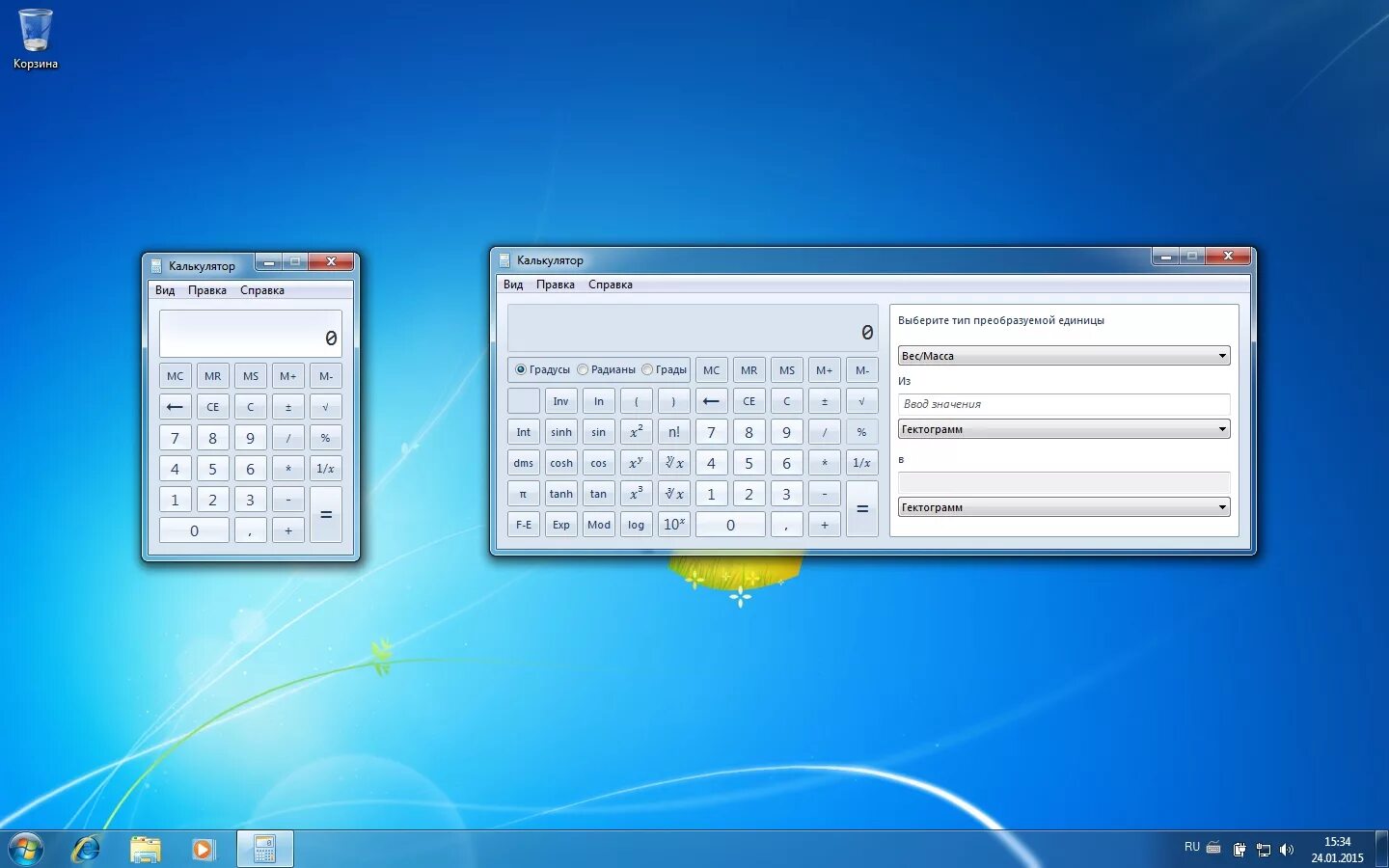1389x868 pixels.
Task: Click the Int button
Action: (523, 432)
